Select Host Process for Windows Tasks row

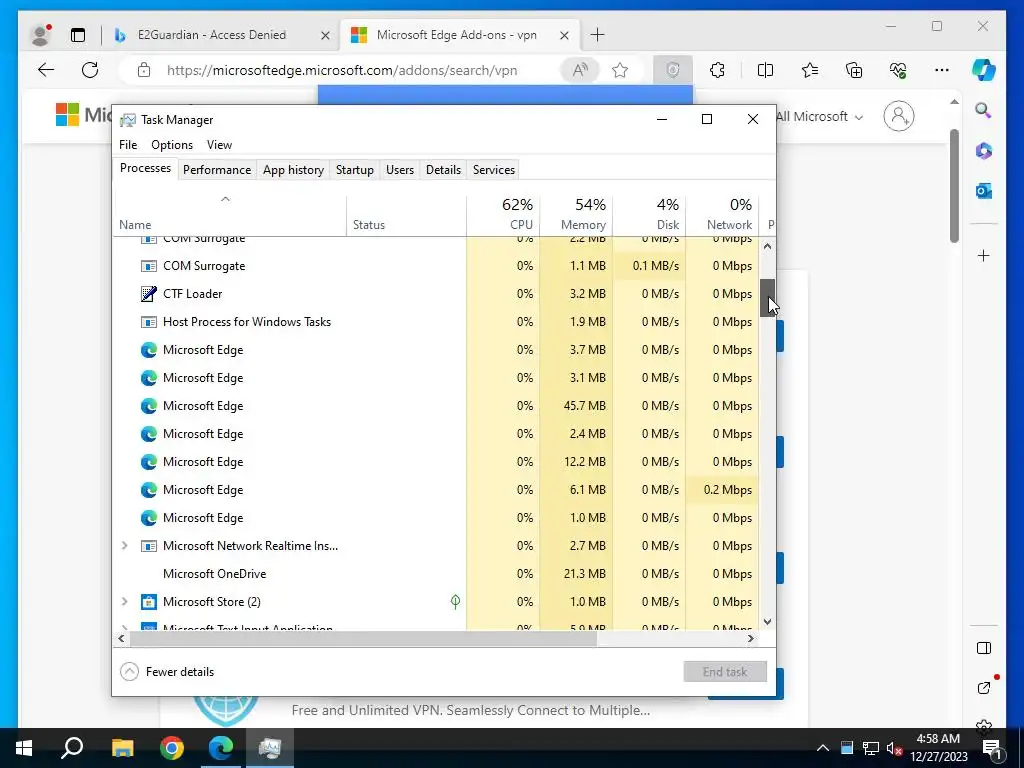click(436, 322)
